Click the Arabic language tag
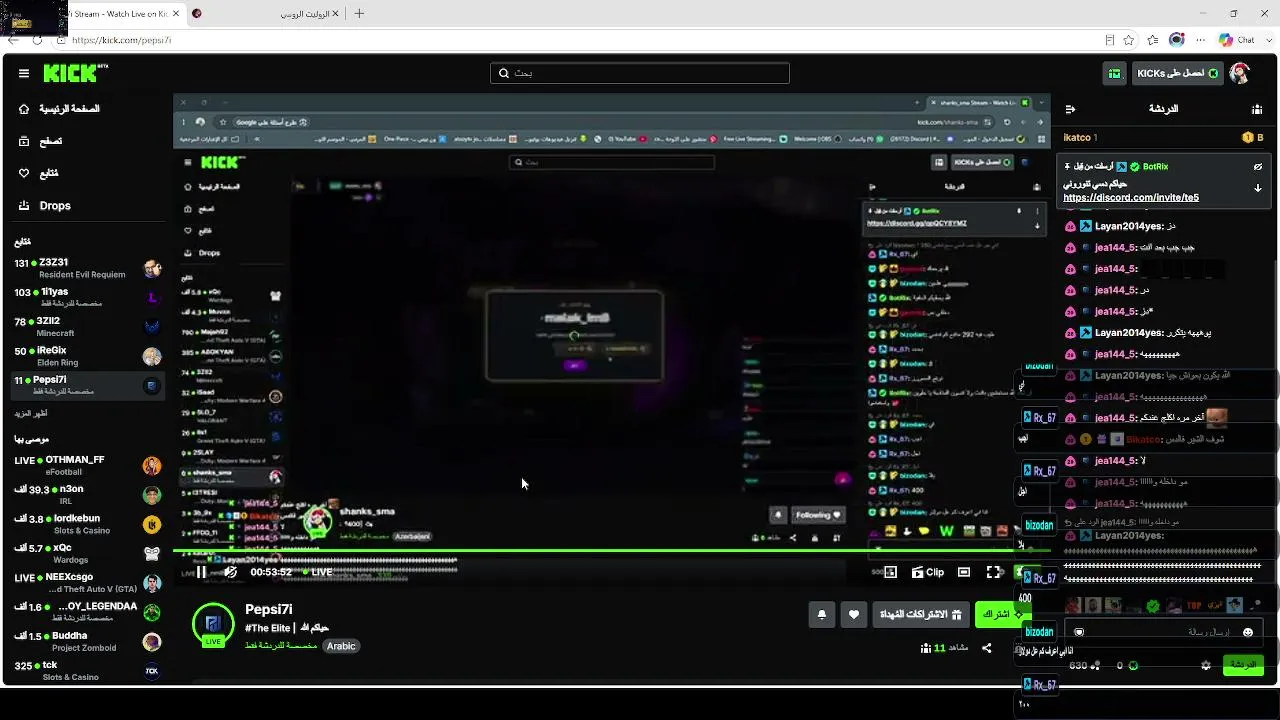 tap(341, 646)
